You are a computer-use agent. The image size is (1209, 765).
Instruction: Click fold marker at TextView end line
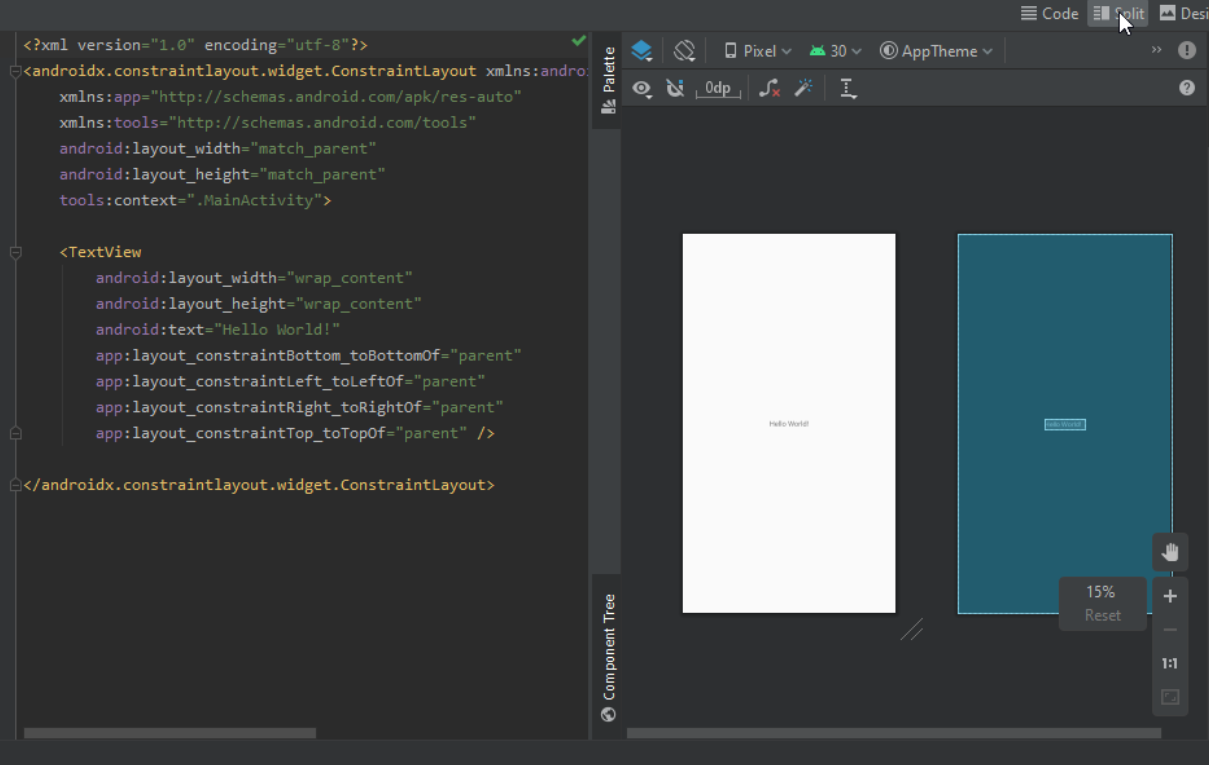point(15,433)
